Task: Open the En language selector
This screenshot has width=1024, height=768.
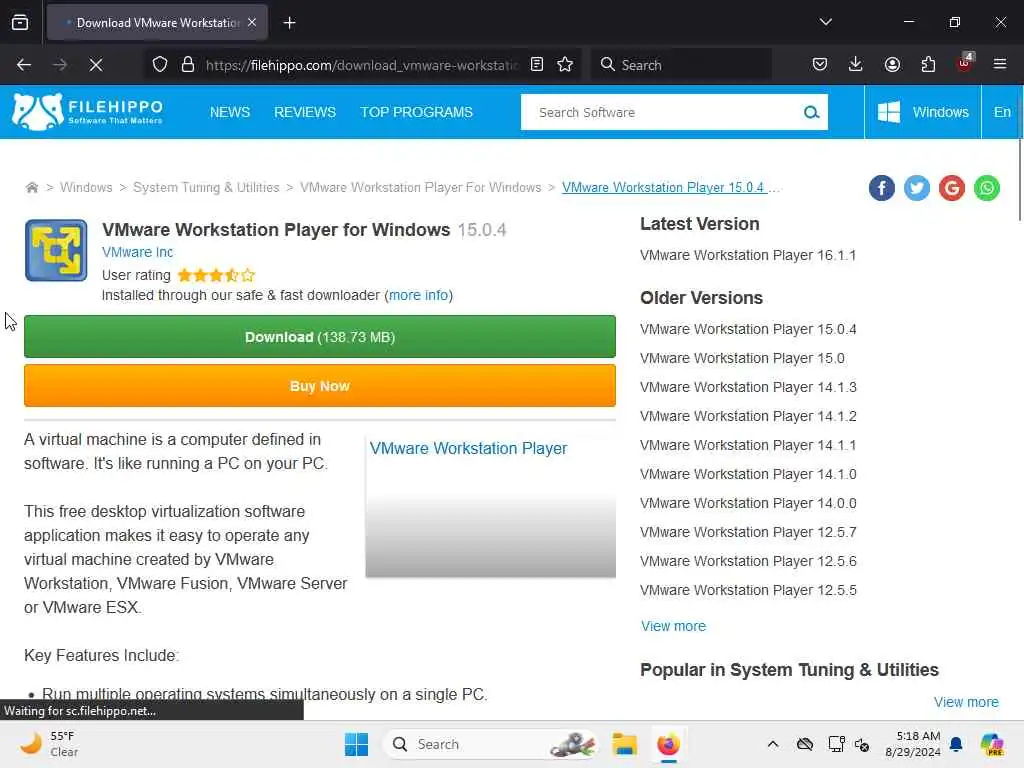Action: [x=1002, y=112]
